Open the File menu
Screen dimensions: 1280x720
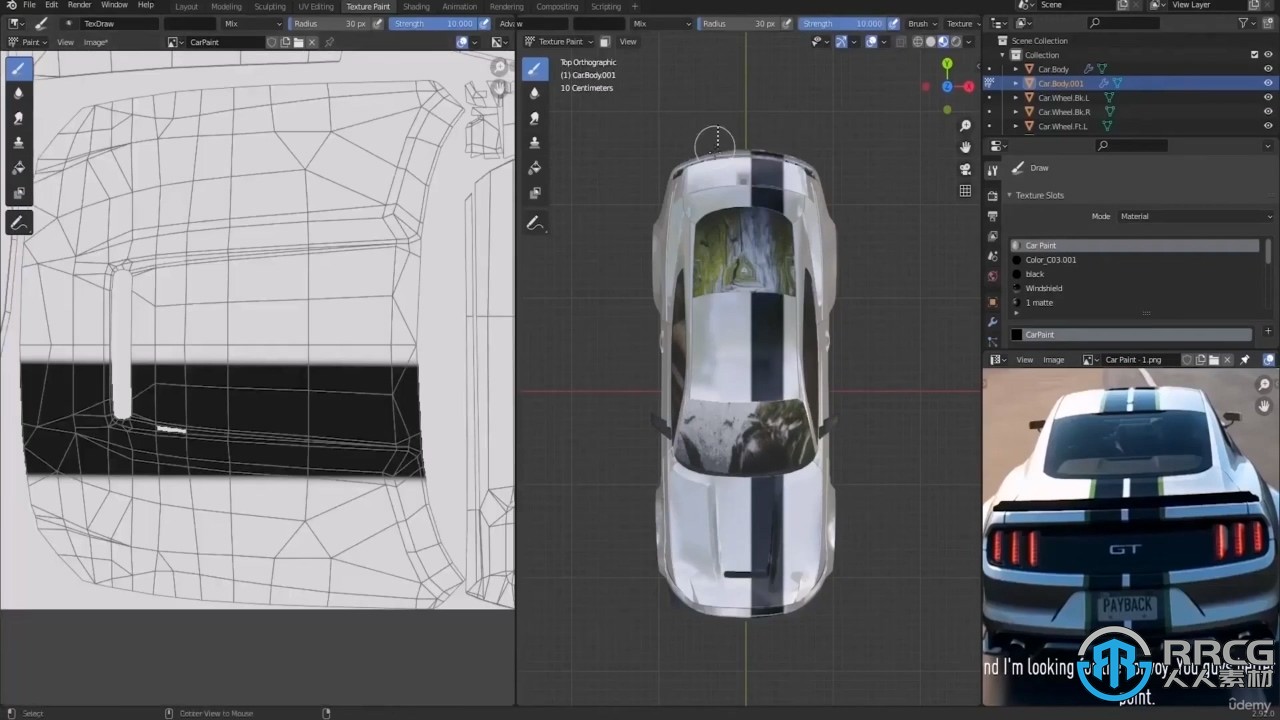coord(29,5)
